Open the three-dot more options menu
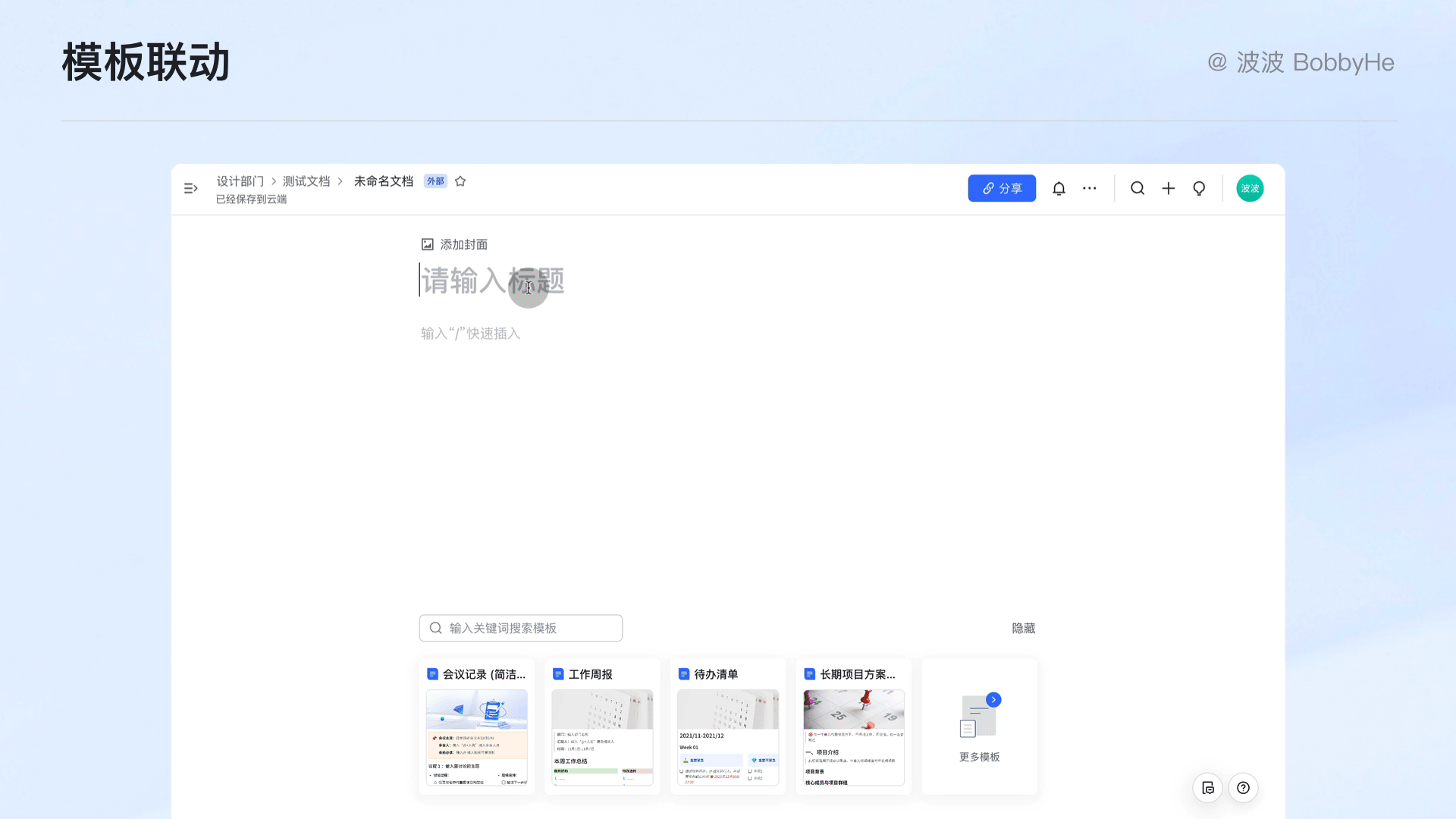Viewport: 1456px width, 819px height. (x=1090, y=188)
